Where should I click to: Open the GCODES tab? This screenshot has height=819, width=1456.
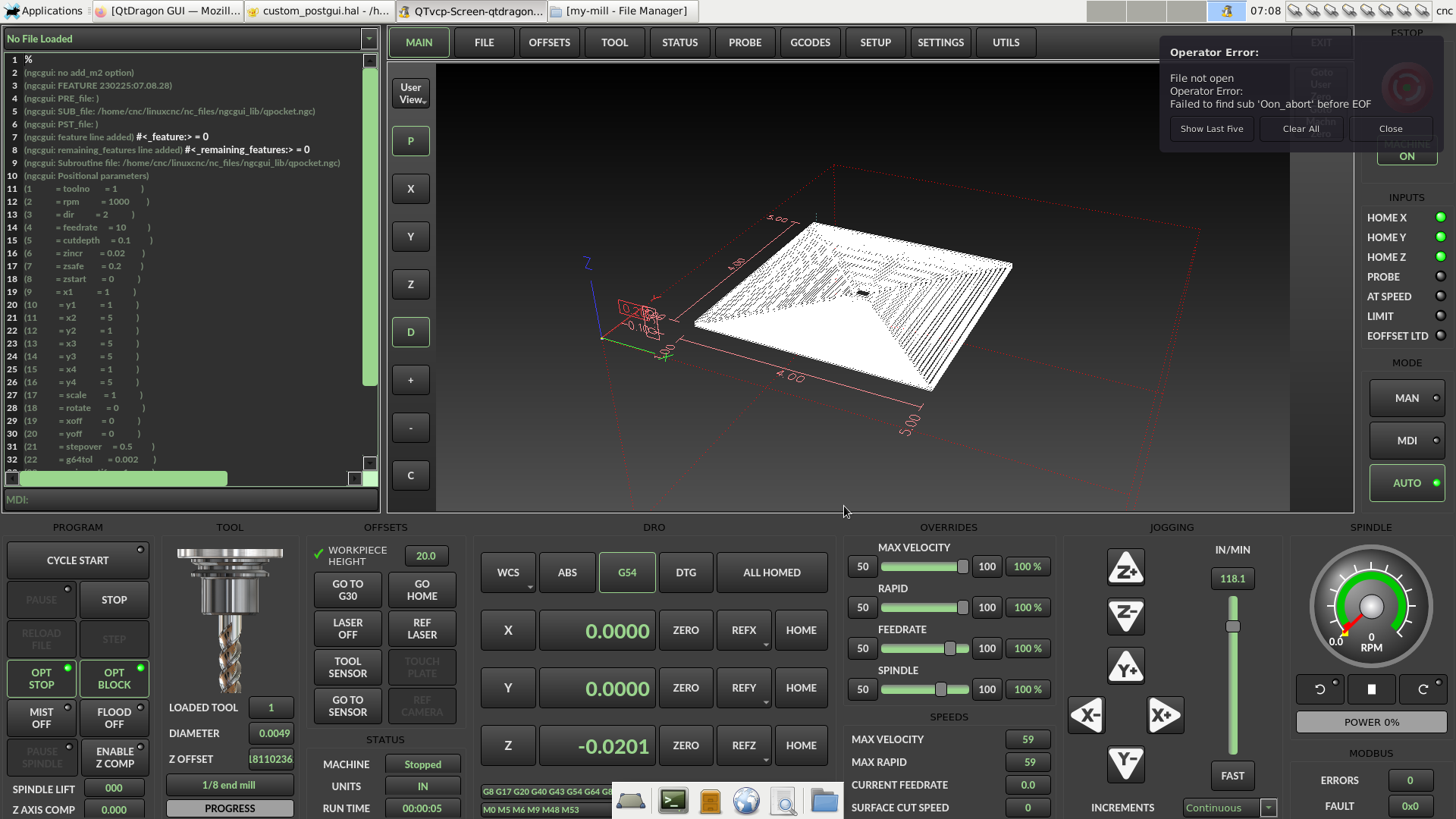[x=811, y=42]
